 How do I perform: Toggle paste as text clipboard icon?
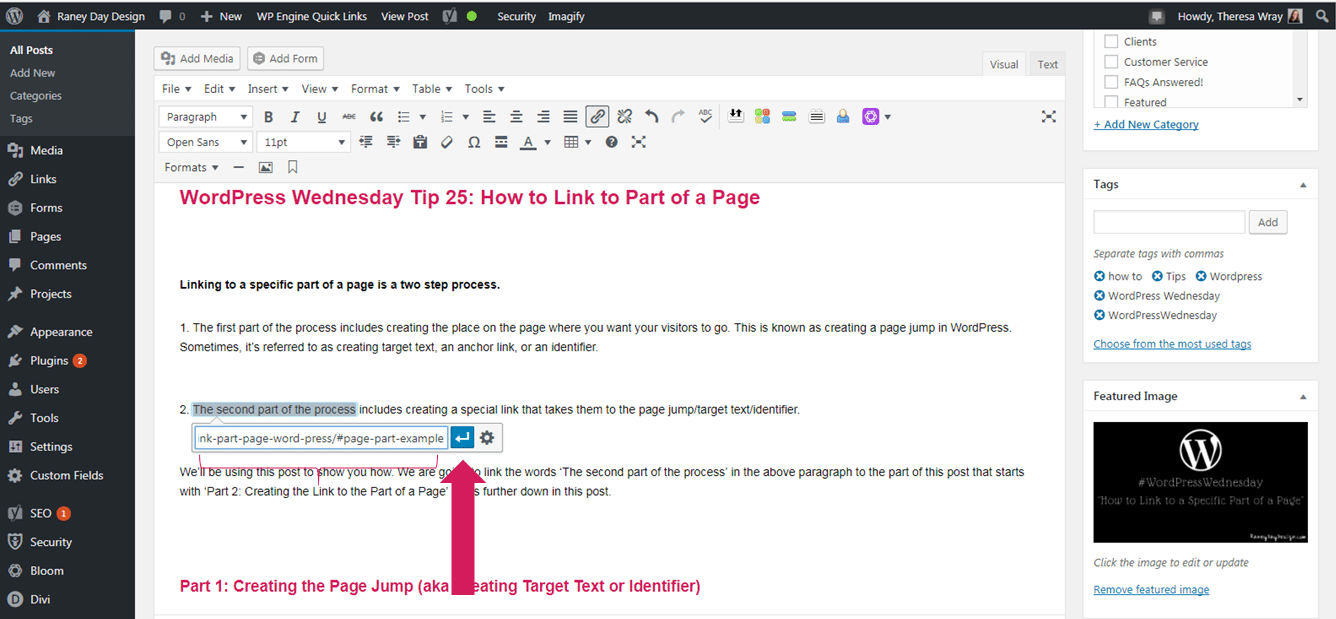coord(420,142)
